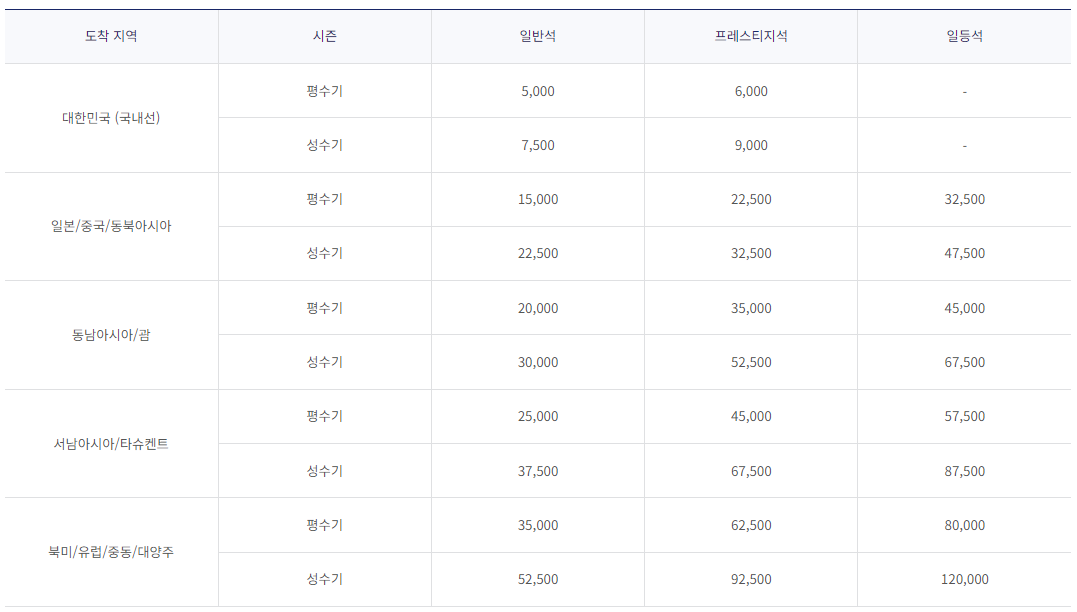Click the 30,000 mileage value
Image resolution: width=1077 pixels, height=612 pixels.
[538, 363]
